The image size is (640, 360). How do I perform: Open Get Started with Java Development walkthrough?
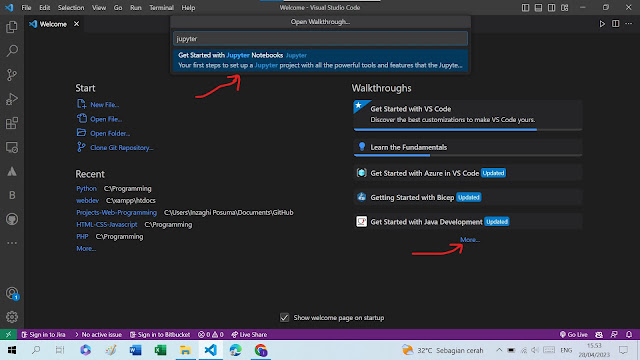(468, 222)
